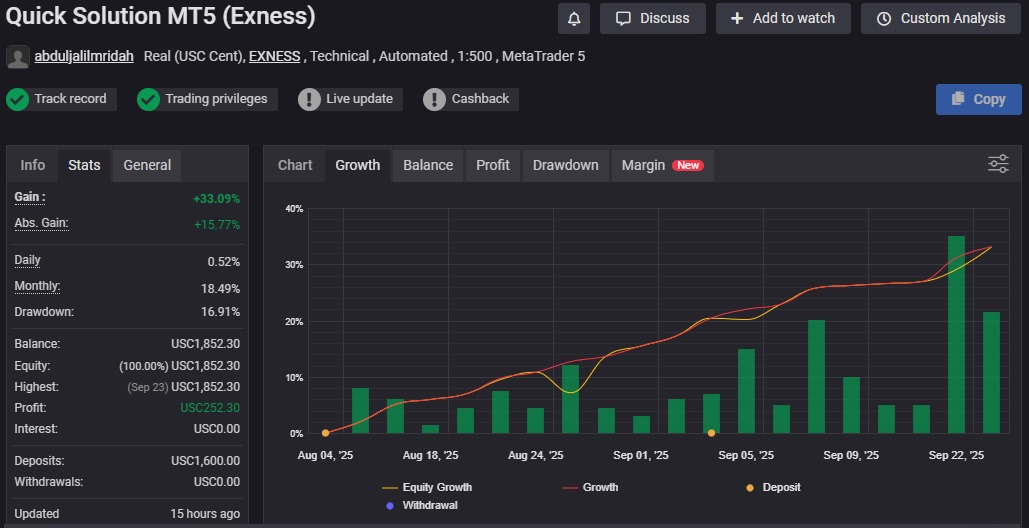The width and height of the screenshot is (1029, 528).
Task: Open the Discuss button
Action: [x=653, y=18]
